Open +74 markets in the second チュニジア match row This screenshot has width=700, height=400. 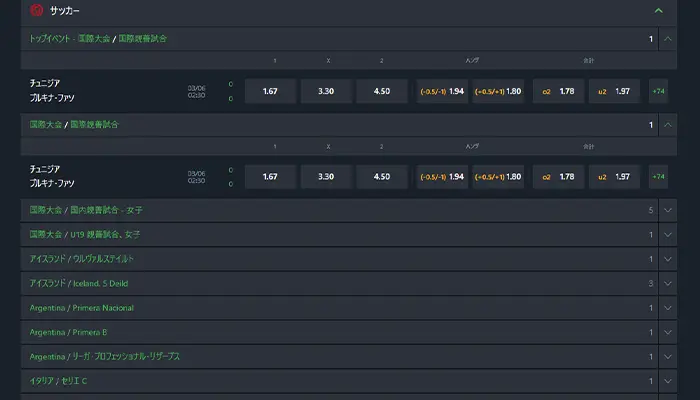coord(658,177)
